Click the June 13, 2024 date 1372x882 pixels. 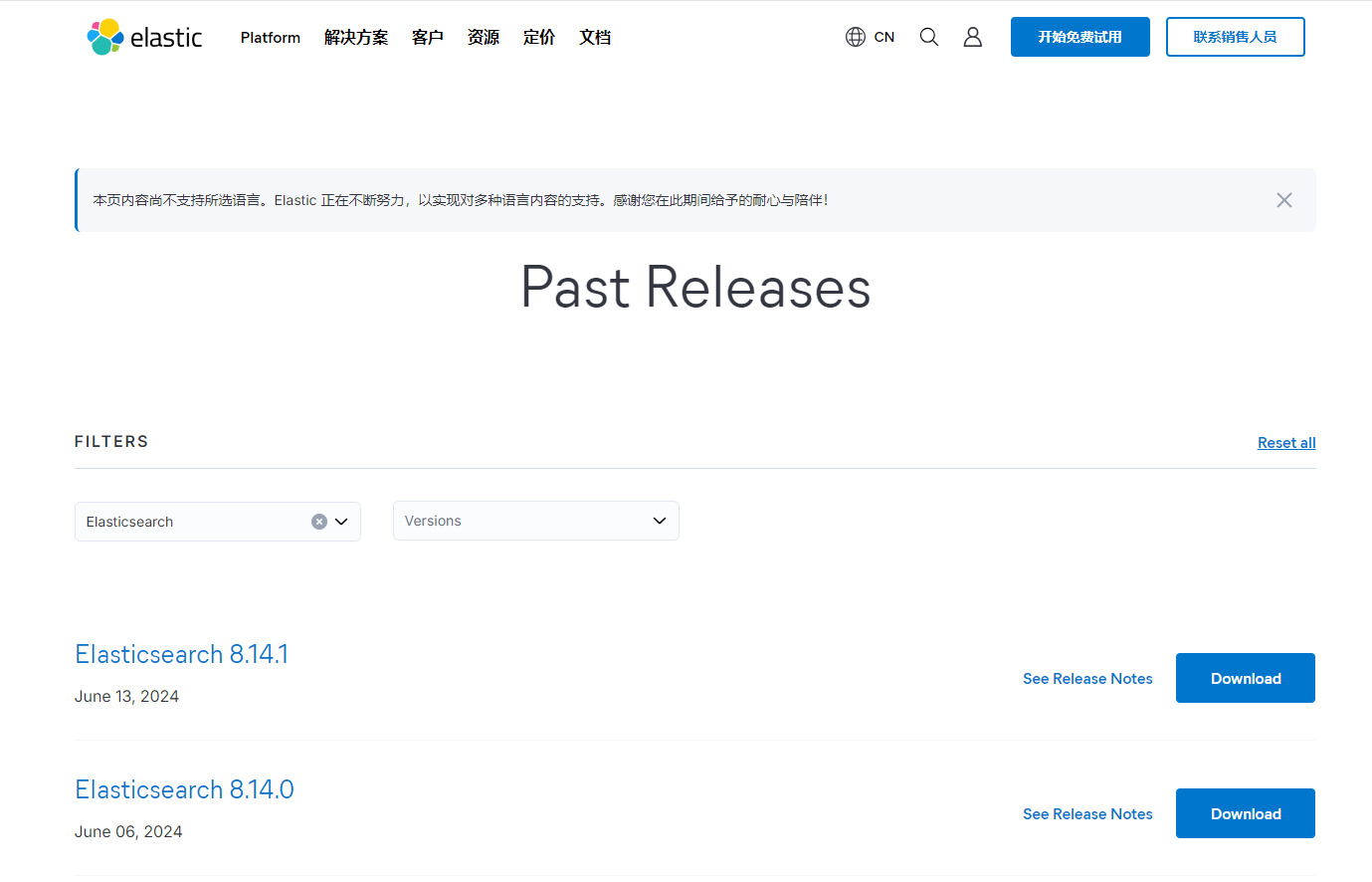126,697
